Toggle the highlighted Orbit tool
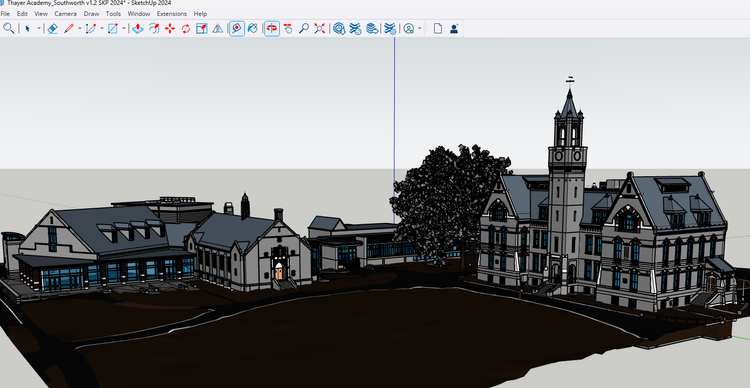This screenshot has width=750, height=388. click(x=272, y=29)
